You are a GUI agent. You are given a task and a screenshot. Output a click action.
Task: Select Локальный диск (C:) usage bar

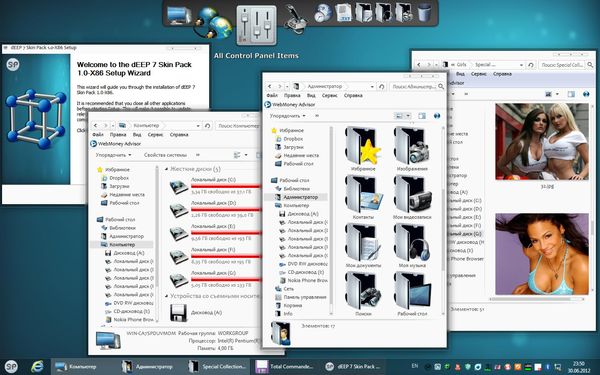(x=226, y=186)
